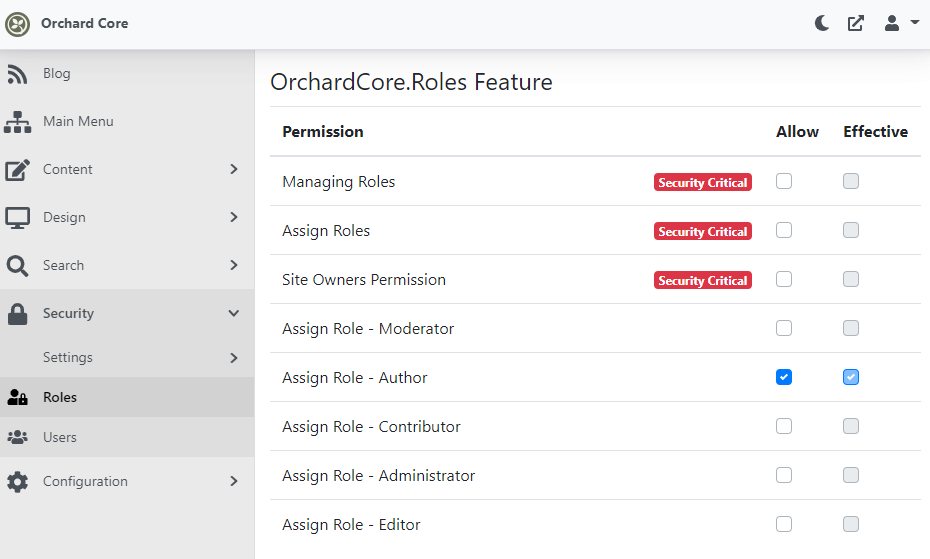The height and width of the screenshot is (559, 930).
Task: Open the Search menu label
Action: 63,265
